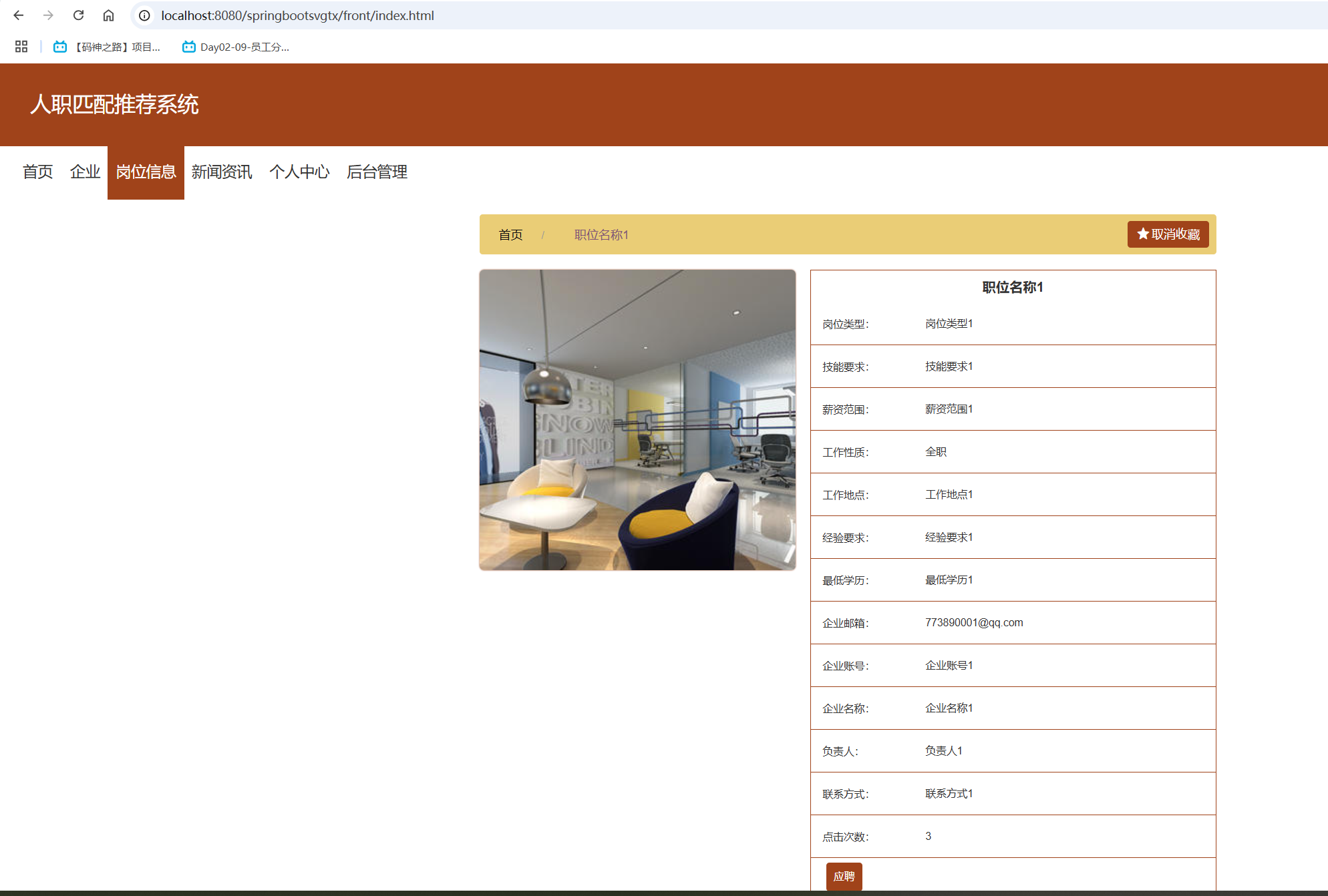Click the 应聘 button to apply
This screenshot has height=896, width=1328.
(x=844, y=877)
